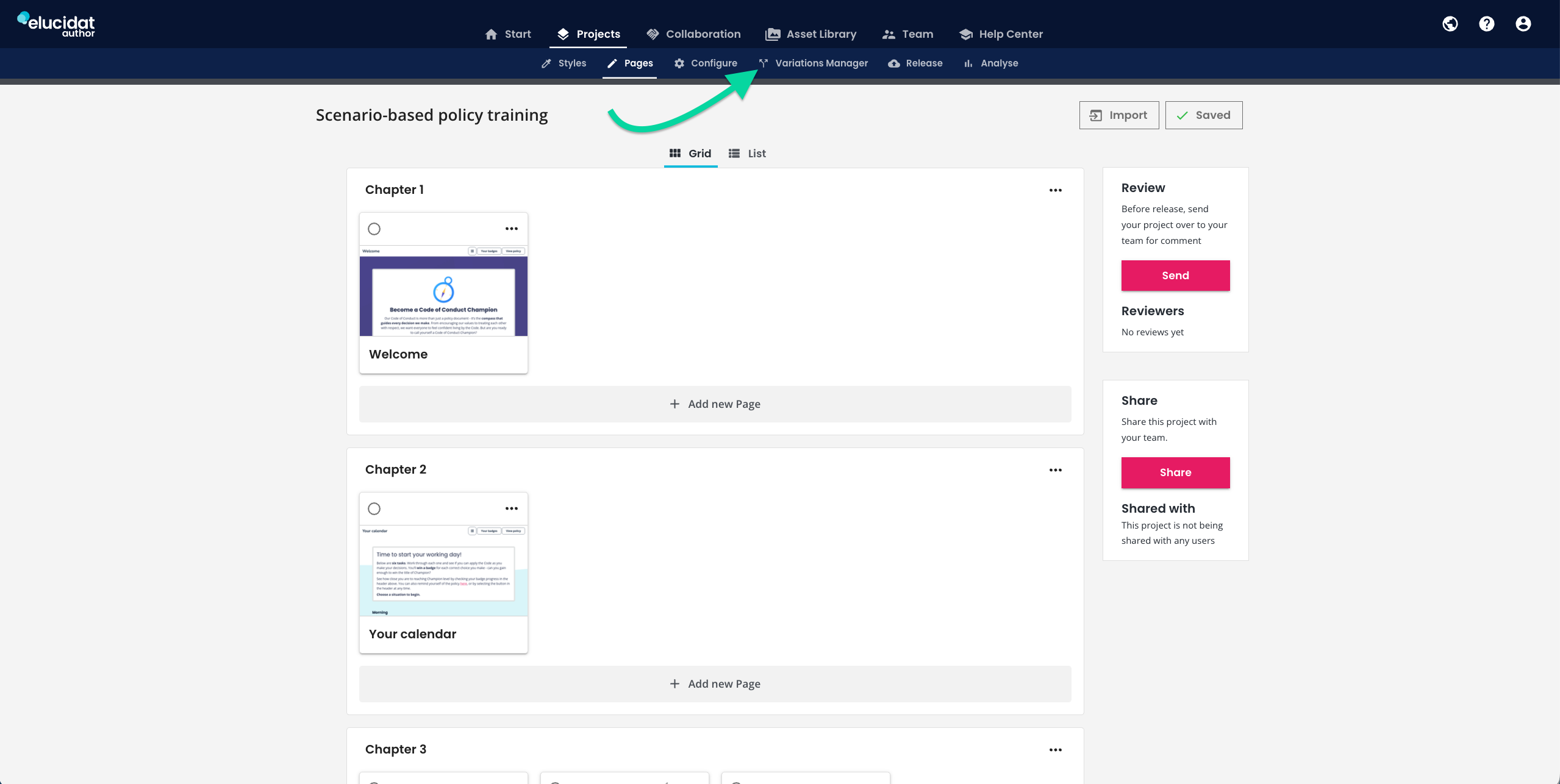Open the Your calendar page thumbnail

click(443, 571)
